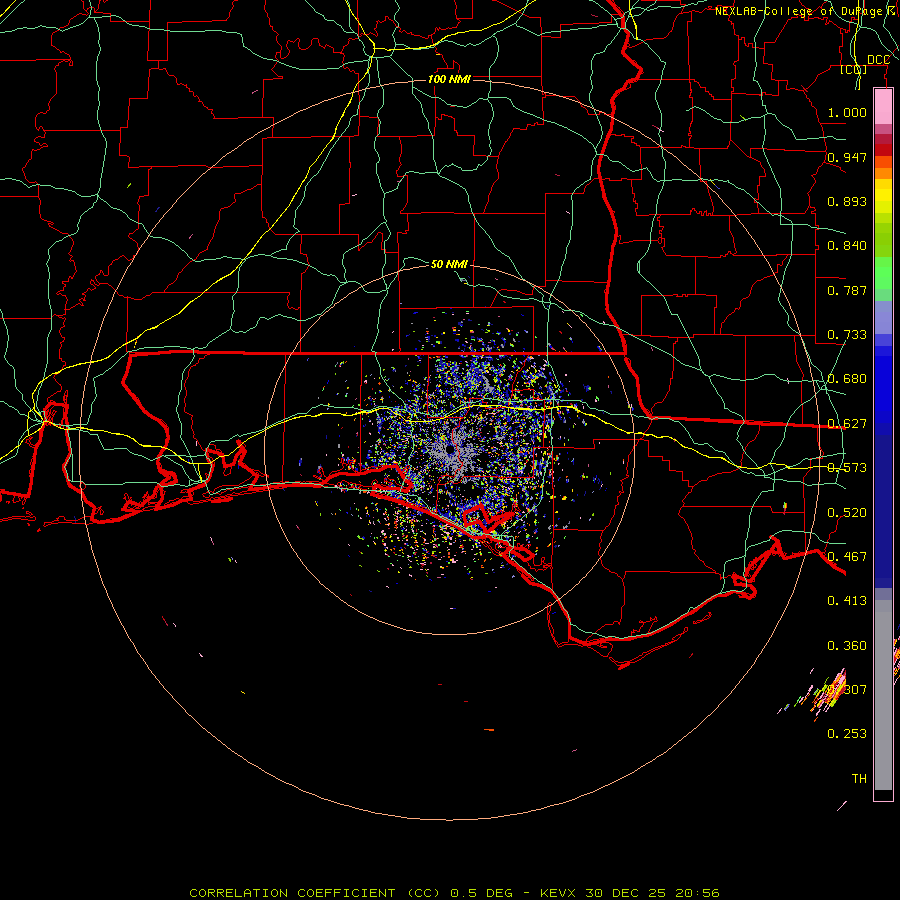Click the NEXLAB-College of DuPage header text

798,11
